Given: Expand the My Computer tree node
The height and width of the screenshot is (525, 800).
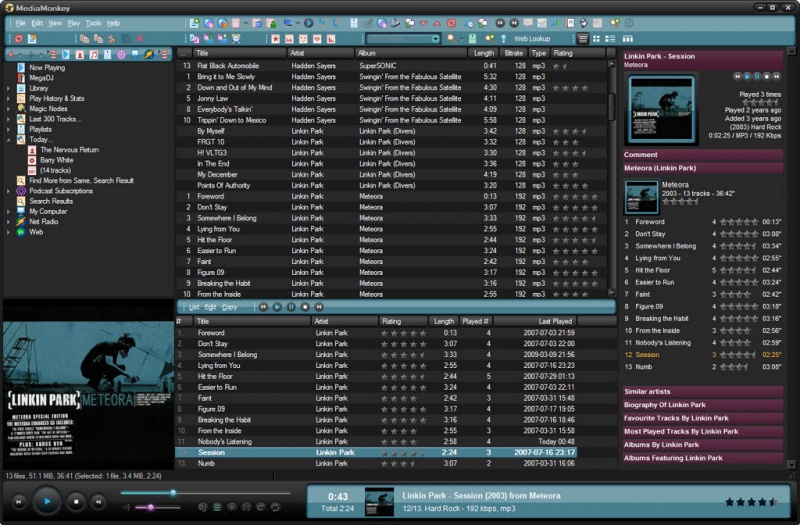Looking at the screenshot, I should point(8,211).
